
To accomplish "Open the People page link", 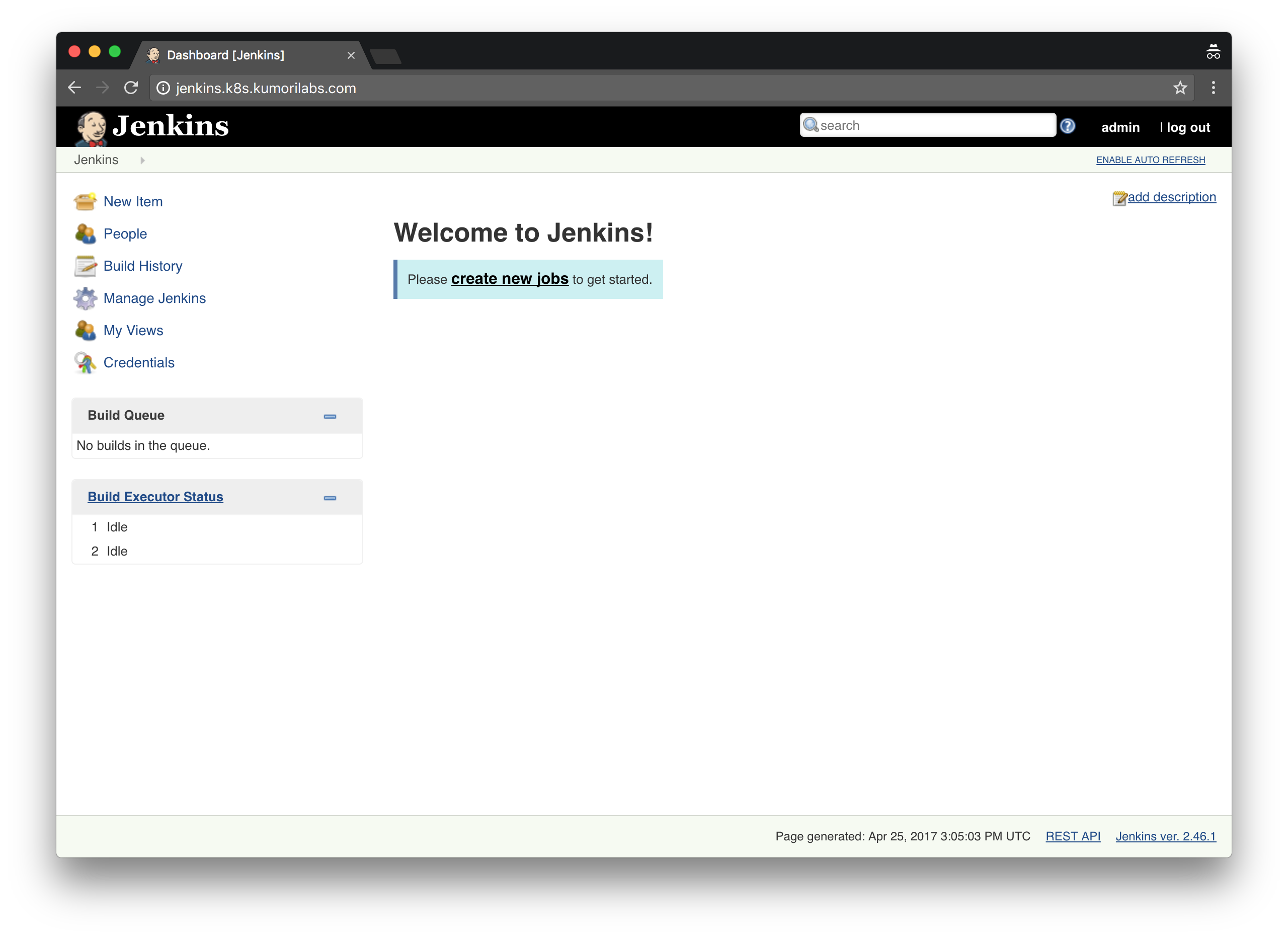I will pos(125,233).
